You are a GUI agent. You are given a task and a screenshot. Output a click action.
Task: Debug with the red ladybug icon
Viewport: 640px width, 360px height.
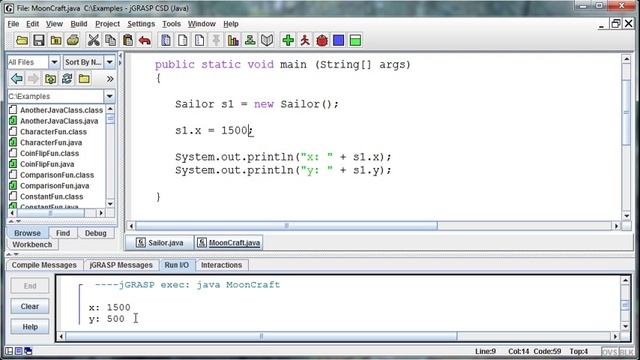click(322, 40)
